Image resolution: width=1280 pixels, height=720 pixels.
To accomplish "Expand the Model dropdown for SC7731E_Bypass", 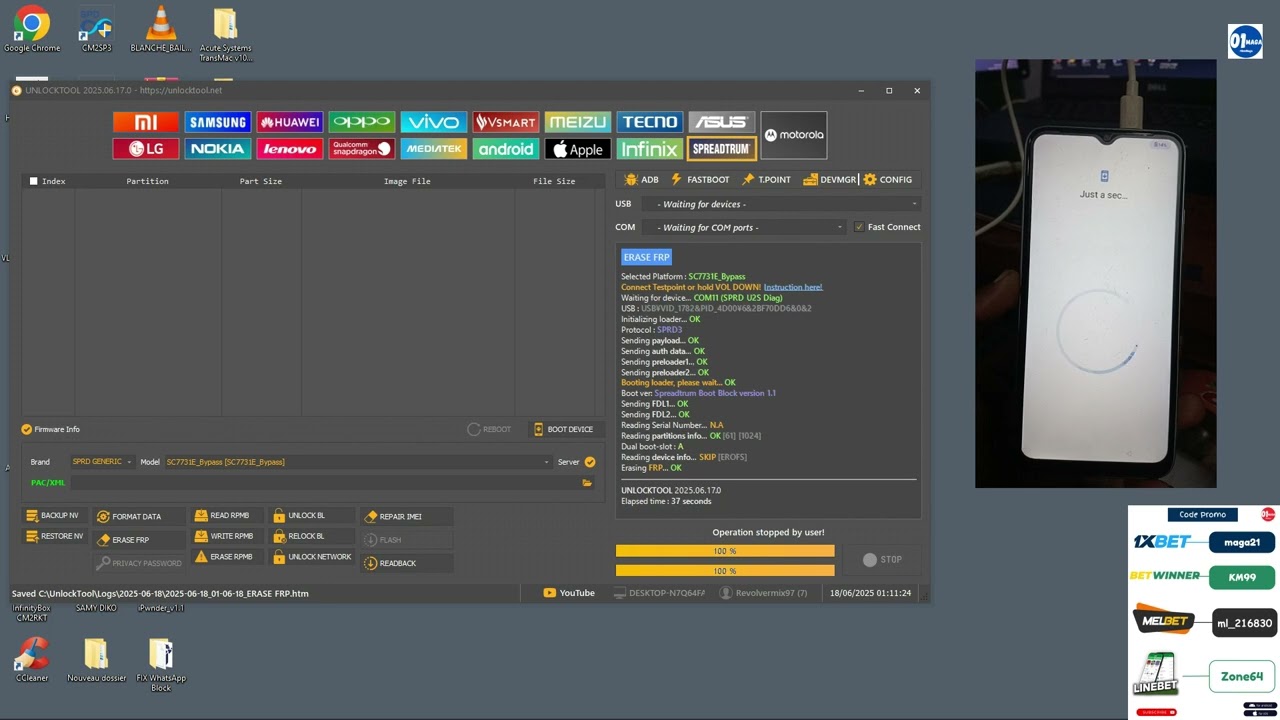I will [358, 462].
